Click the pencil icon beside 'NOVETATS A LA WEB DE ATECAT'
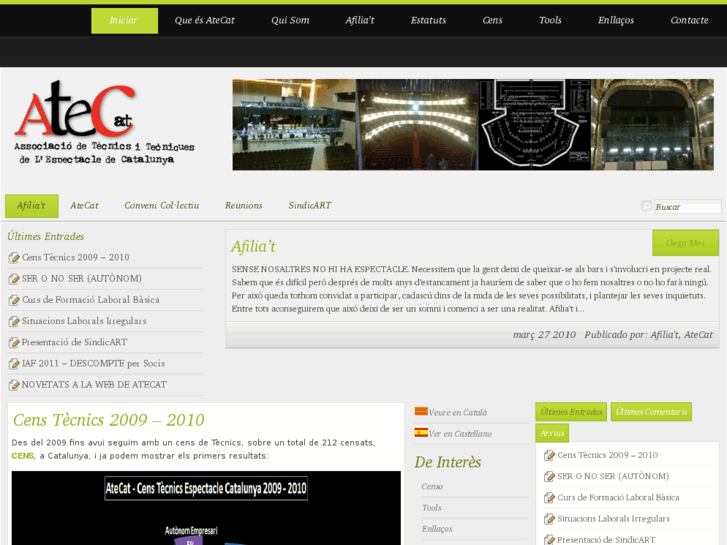Screen dimensions: 727x545 point(14,385)
